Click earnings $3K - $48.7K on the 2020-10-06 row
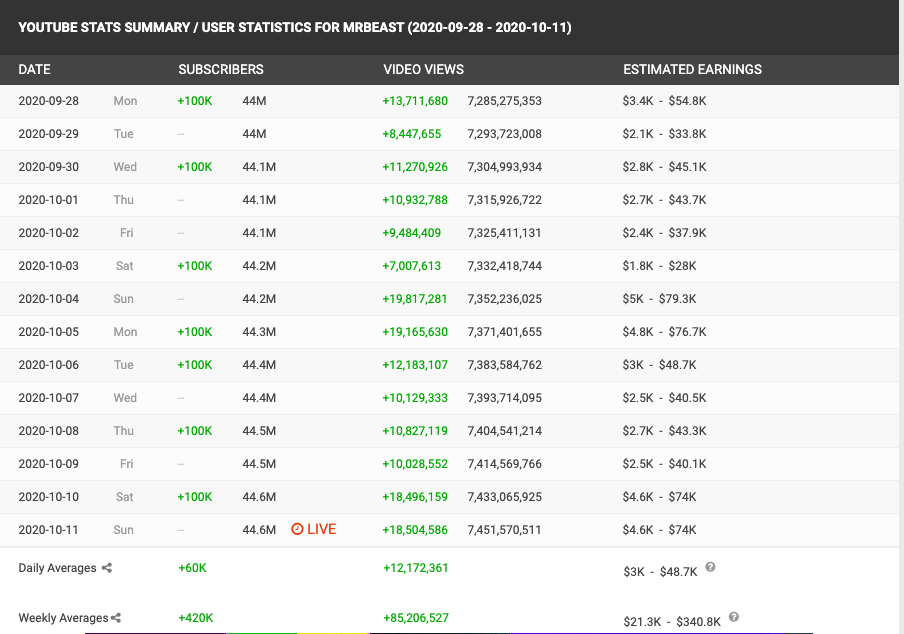Viewport: 904px width, 634px height. click(660, 365)
